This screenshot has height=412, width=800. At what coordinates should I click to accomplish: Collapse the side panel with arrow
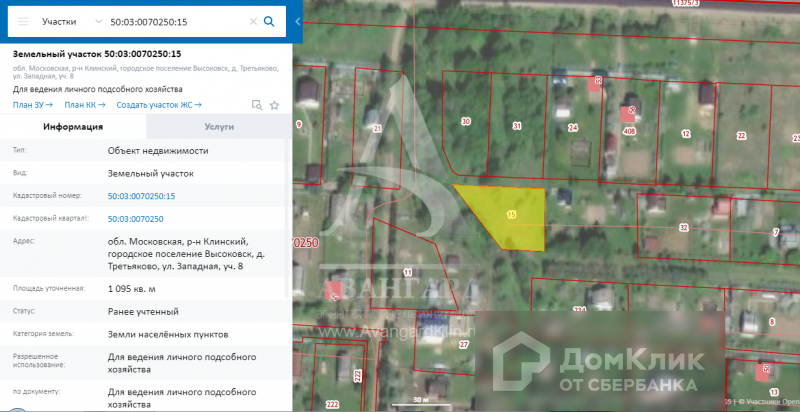pos(297,21)
